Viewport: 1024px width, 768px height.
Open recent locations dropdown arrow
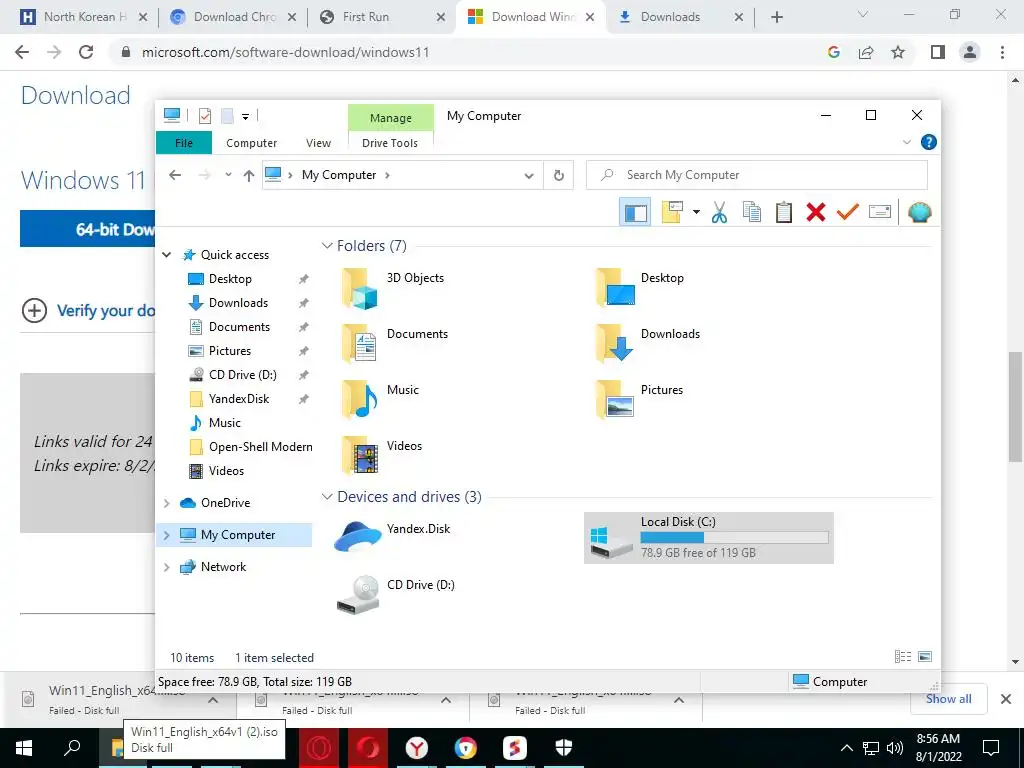pos(228,175)
